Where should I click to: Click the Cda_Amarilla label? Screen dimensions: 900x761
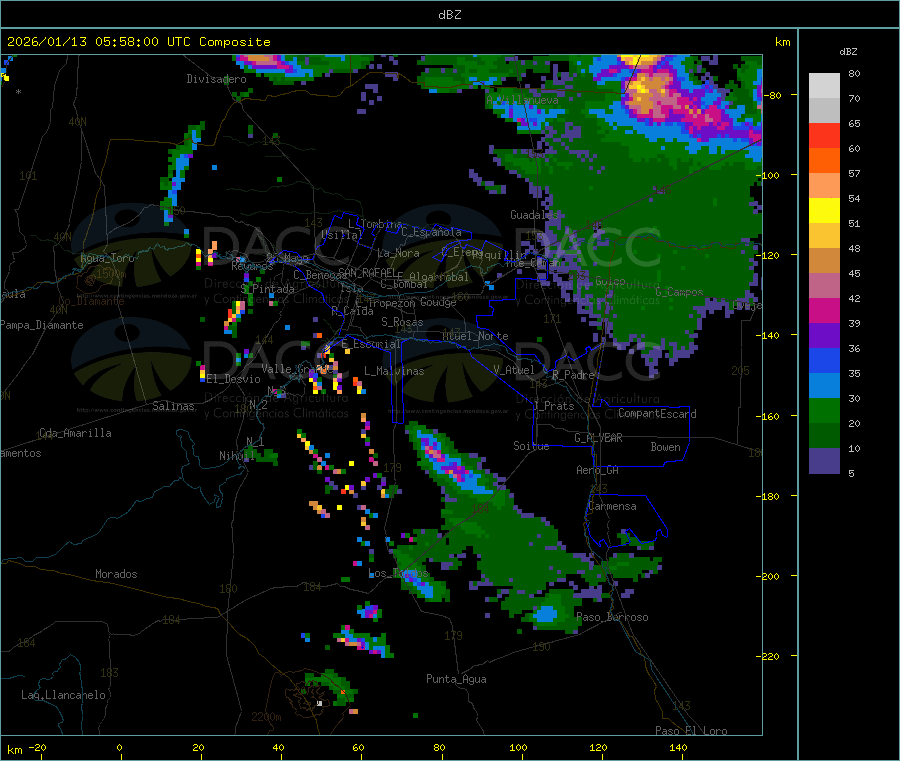coord(75,433)
